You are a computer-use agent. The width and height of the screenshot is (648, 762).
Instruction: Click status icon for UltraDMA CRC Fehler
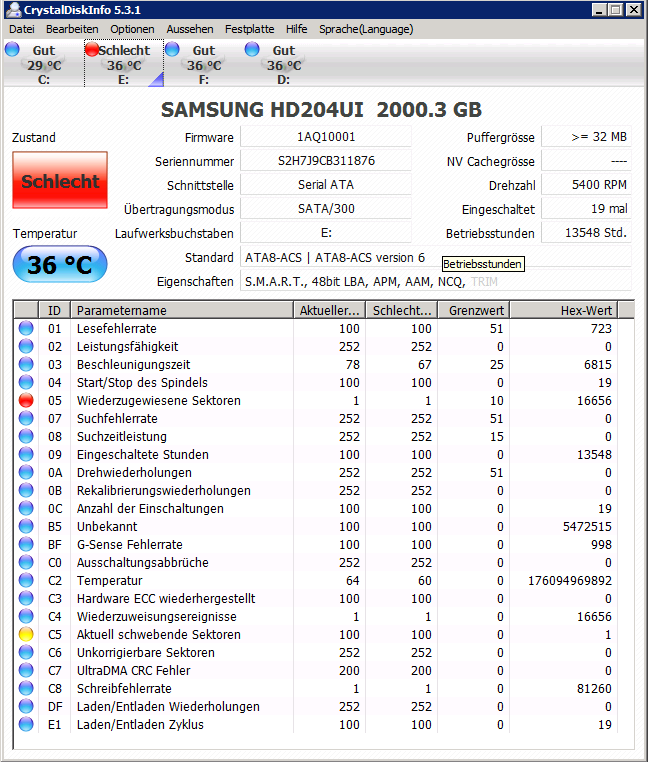click(x=26, y=670)
